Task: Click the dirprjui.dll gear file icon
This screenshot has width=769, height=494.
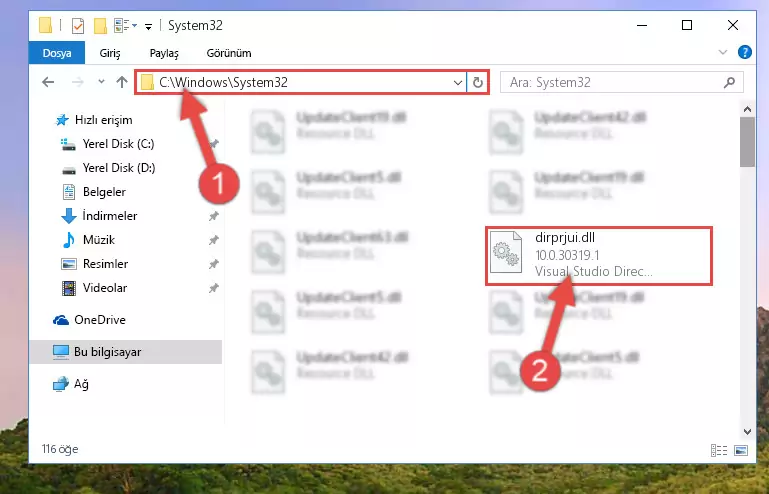Action: click(x=506, y=252)
